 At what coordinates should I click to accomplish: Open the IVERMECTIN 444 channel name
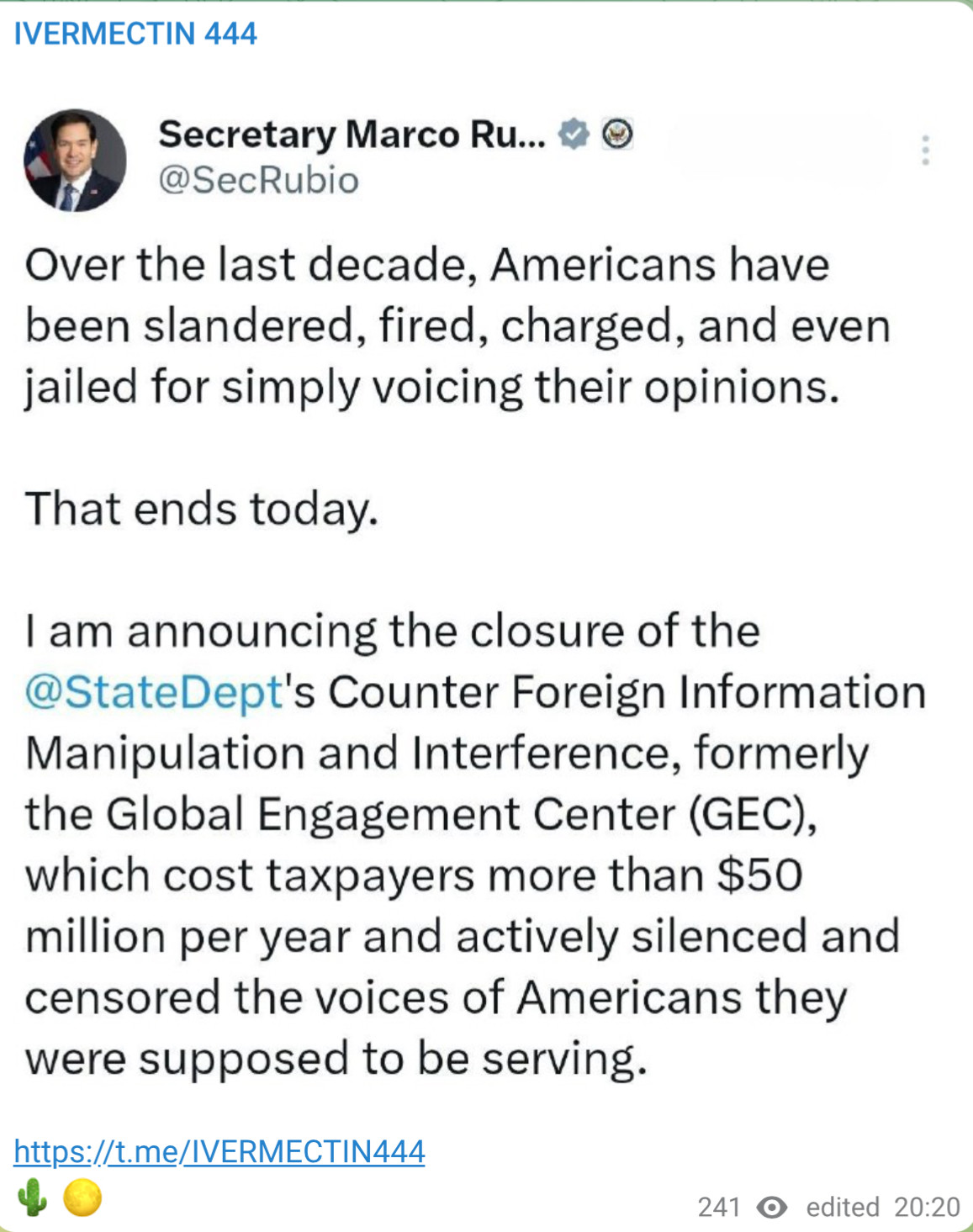point(135,34)
